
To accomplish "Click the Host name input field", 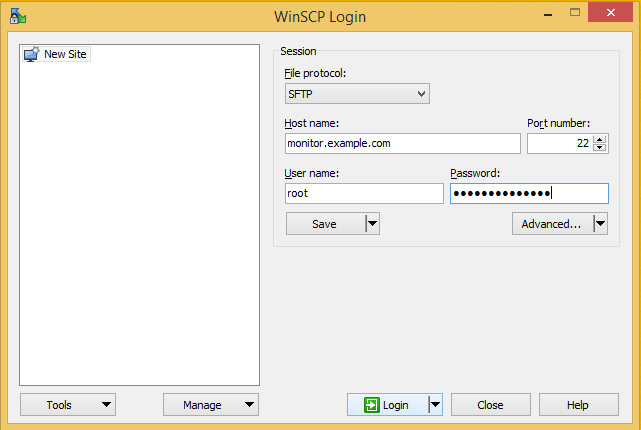I will pyautogui.click(x=403, y=143).
